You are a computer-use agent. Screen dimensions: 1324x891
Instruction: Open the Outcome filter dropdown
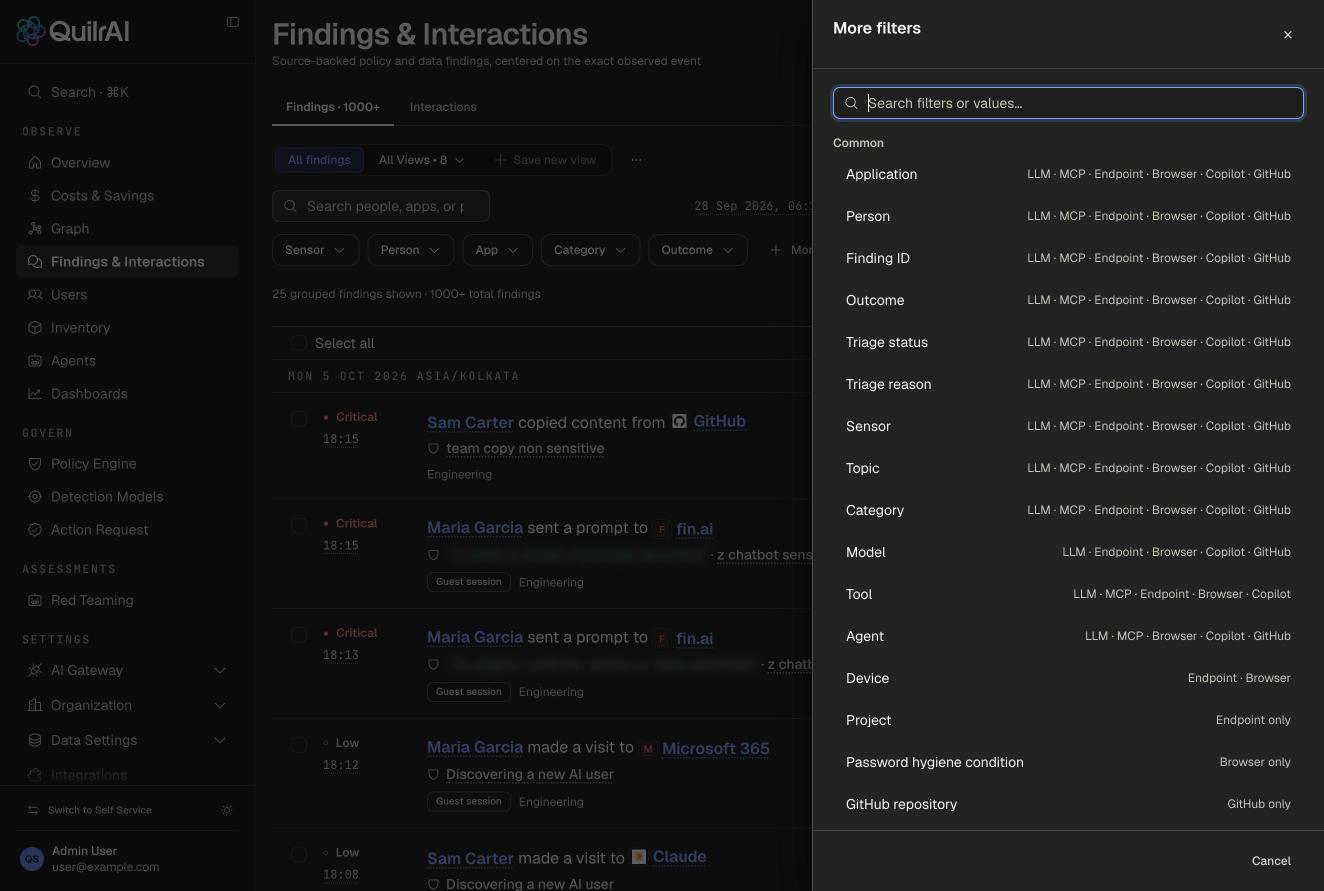[x=698, y=250]
